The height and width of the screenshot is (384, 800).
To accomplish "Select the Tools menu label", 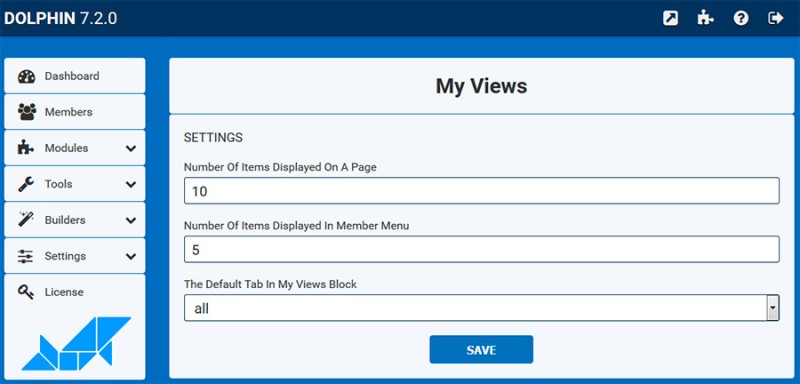I will point(58,184).
